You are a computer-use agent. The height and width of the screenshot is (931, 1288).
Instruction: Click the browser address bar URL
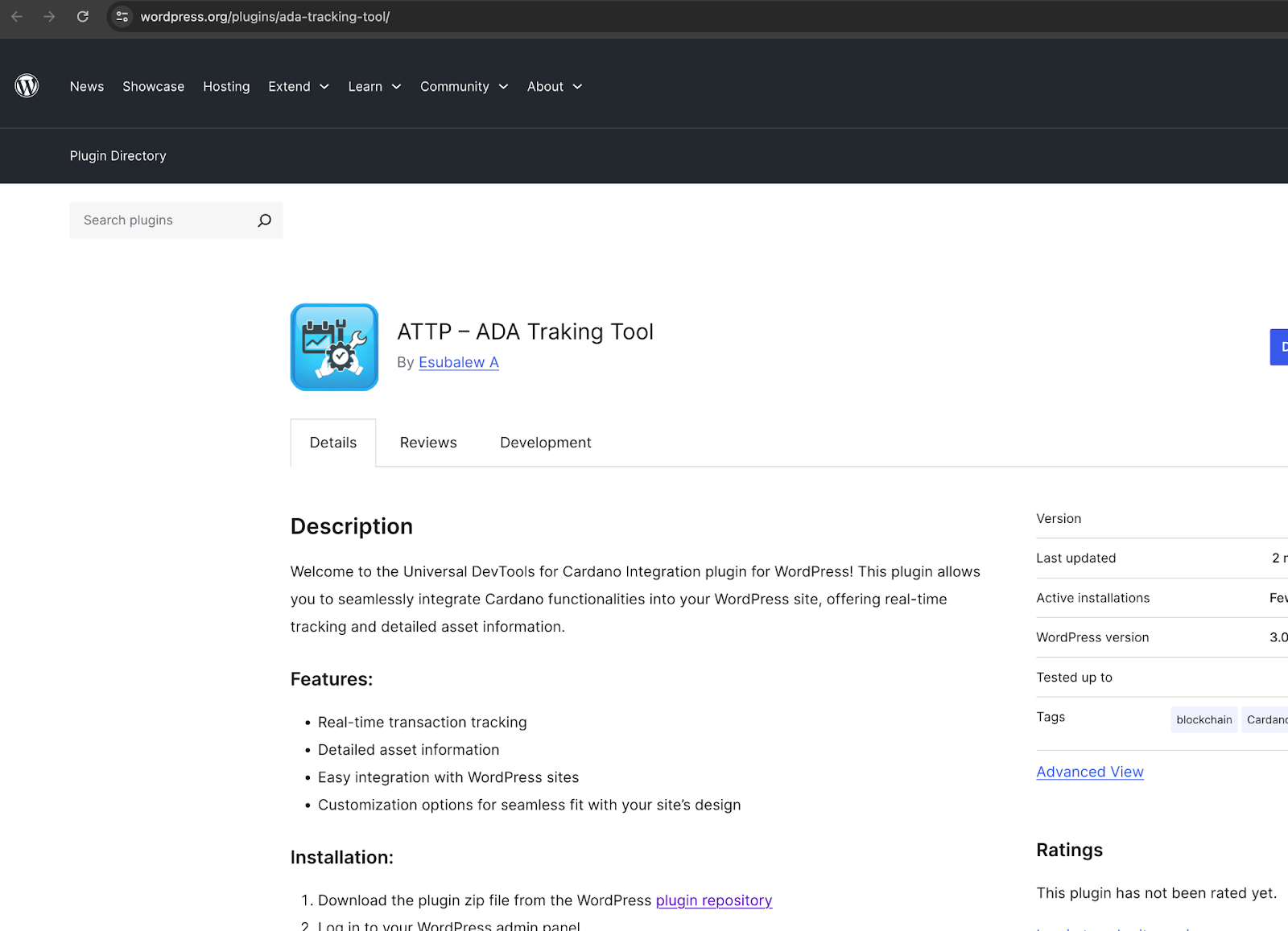point(265,17)
